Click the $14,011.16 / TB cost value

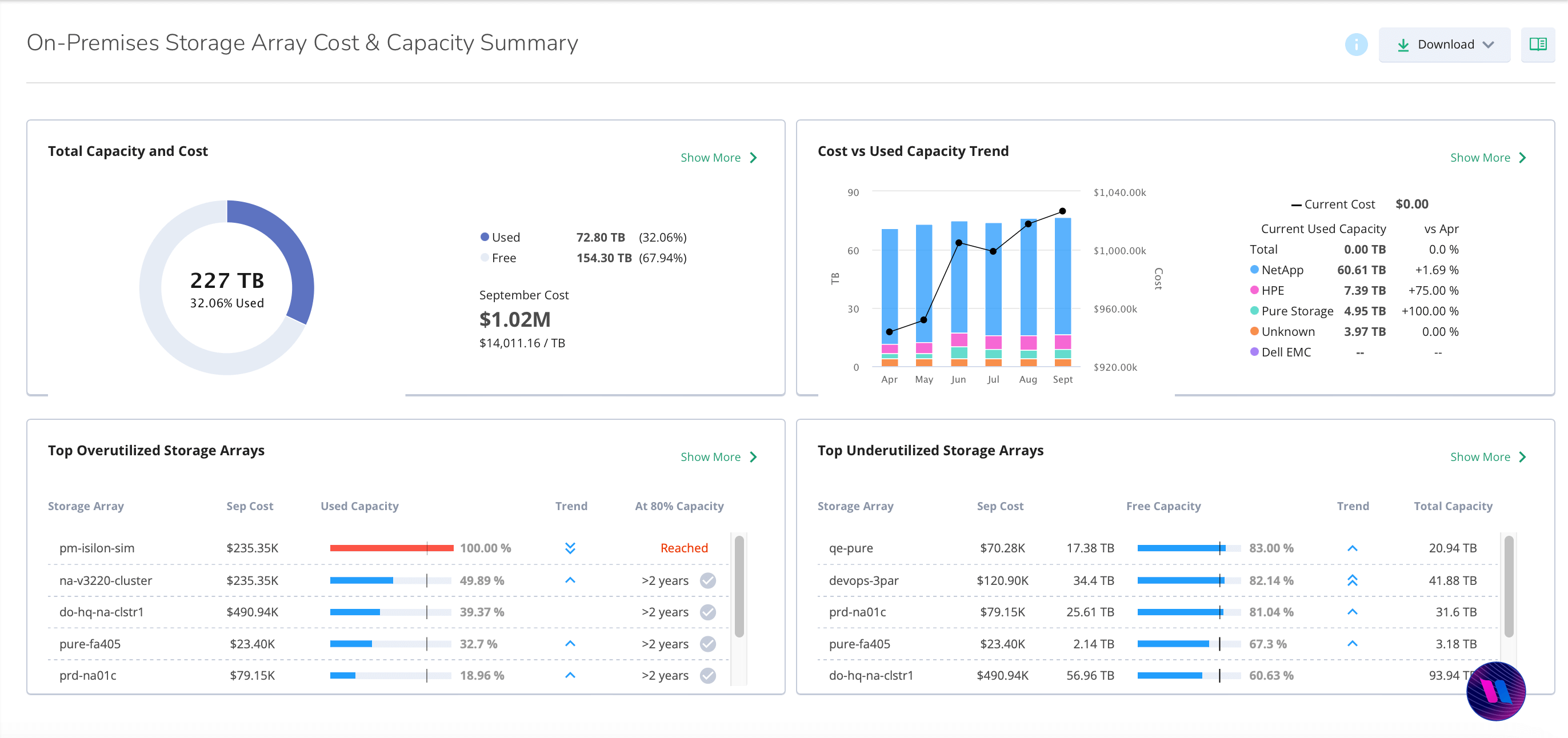pyautogui.click(x=522, y=343)
